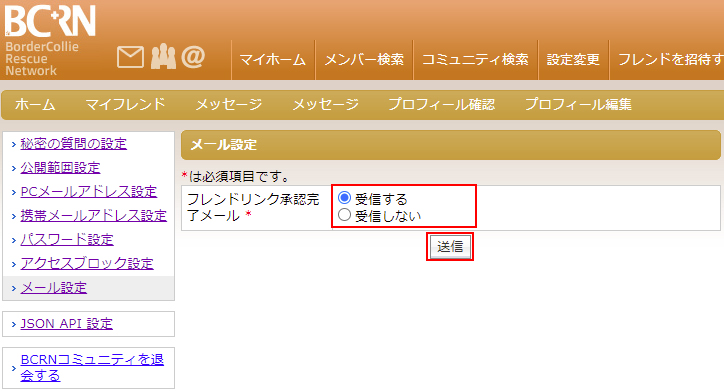This screenshot has width=724, height=391.
Task: Select the 受信しない radio button
Action: tap(344, 215)
